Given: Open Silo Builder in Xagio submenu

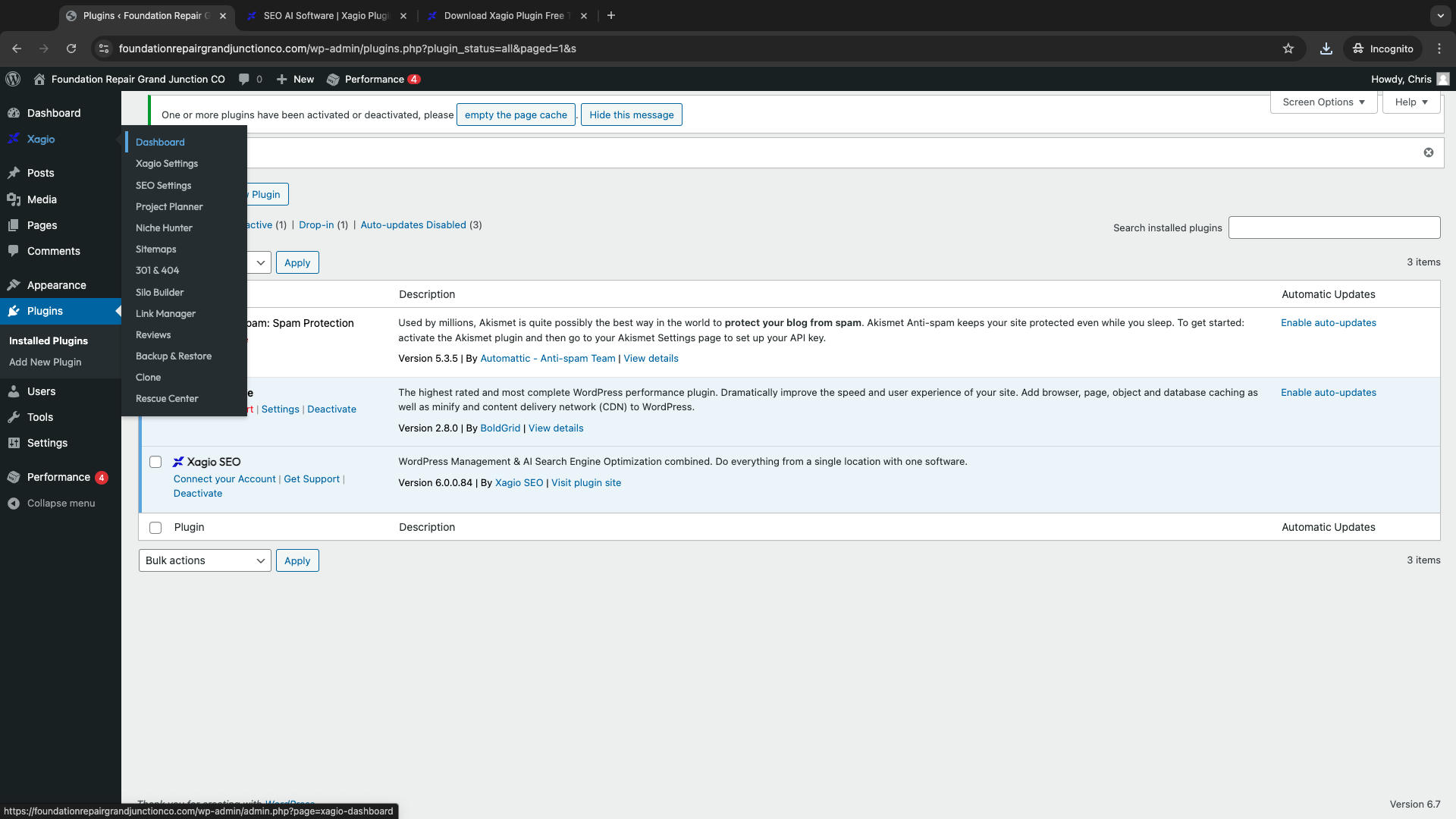Looking at the screenshot, I should coord(159,292).
